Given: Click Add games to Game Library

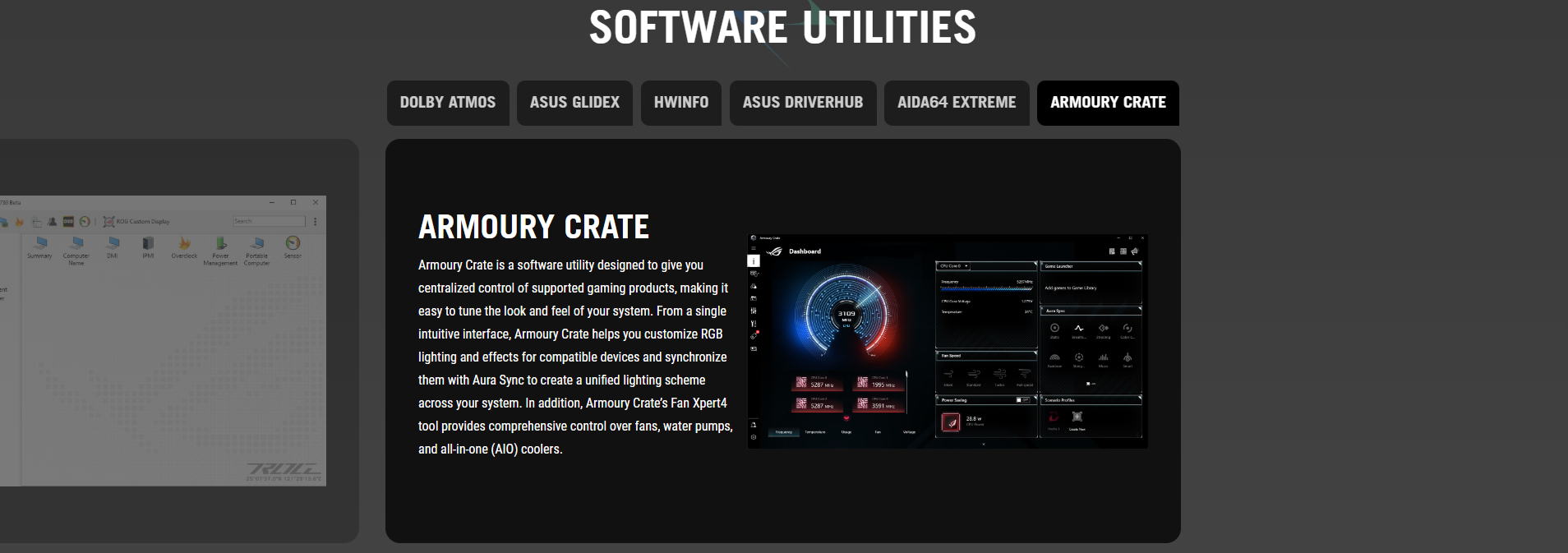Looking at the screenshot, I should pyautogui.click(x=1071, y=288).
